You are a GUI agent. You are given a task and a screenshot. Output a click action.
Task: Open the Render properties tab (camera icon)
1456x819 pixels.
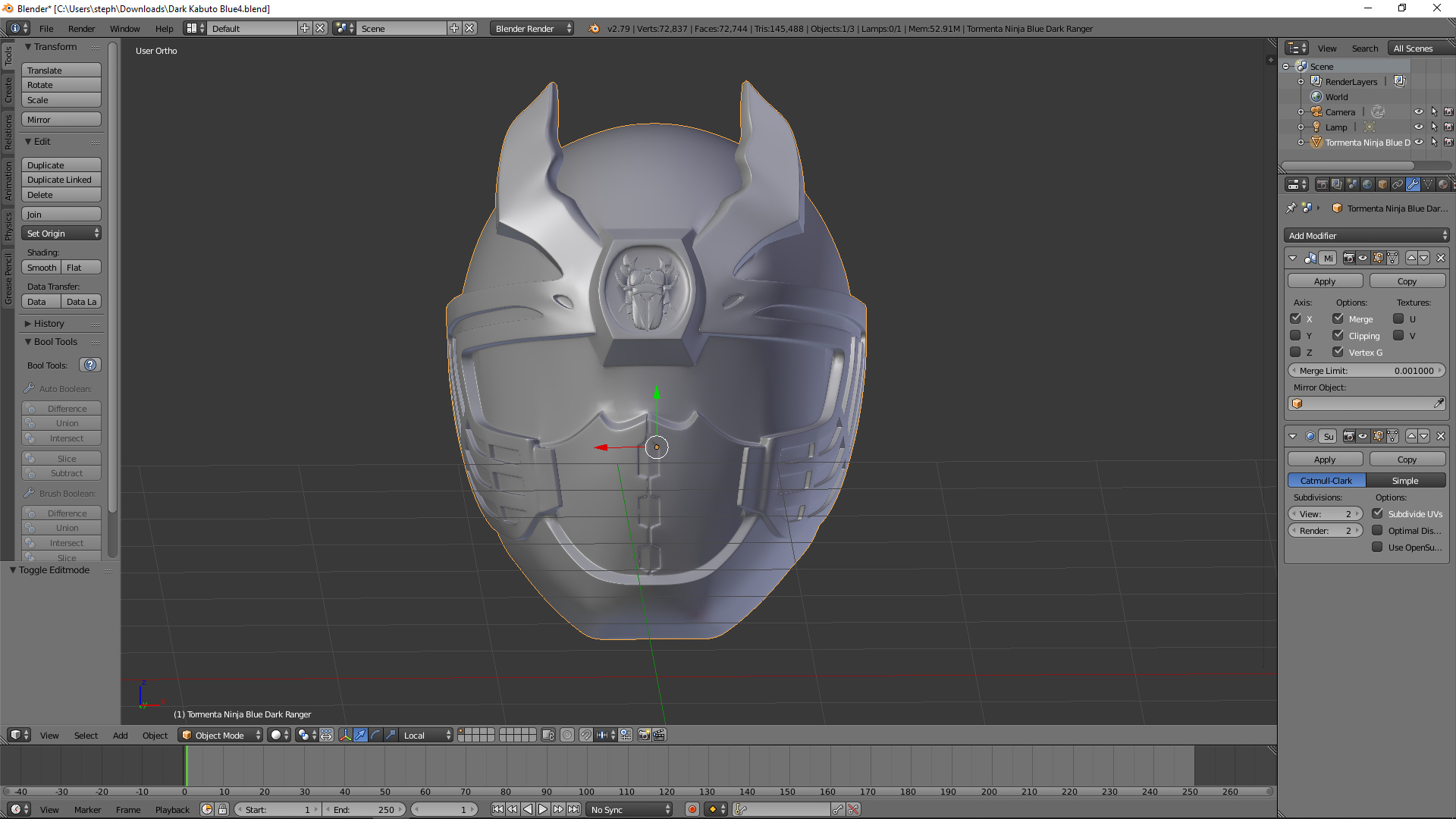pos(1322,184)
